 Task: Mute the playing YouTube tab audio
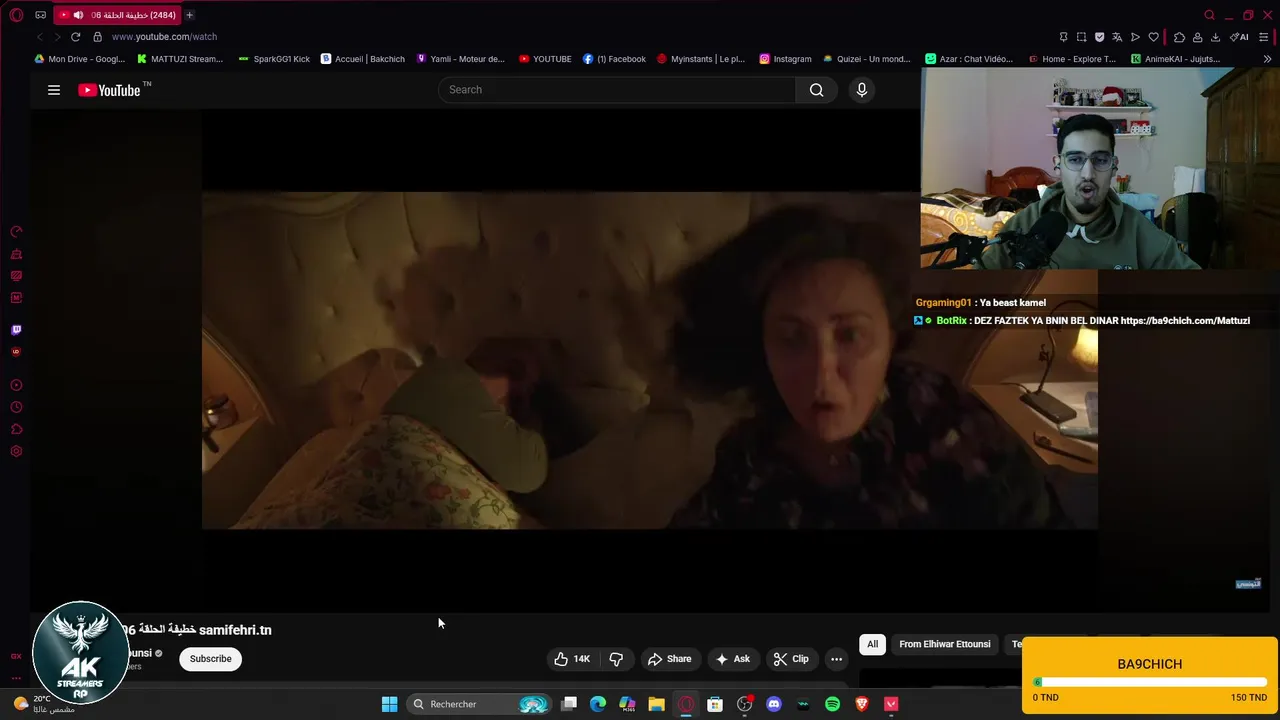pos(78,15)
